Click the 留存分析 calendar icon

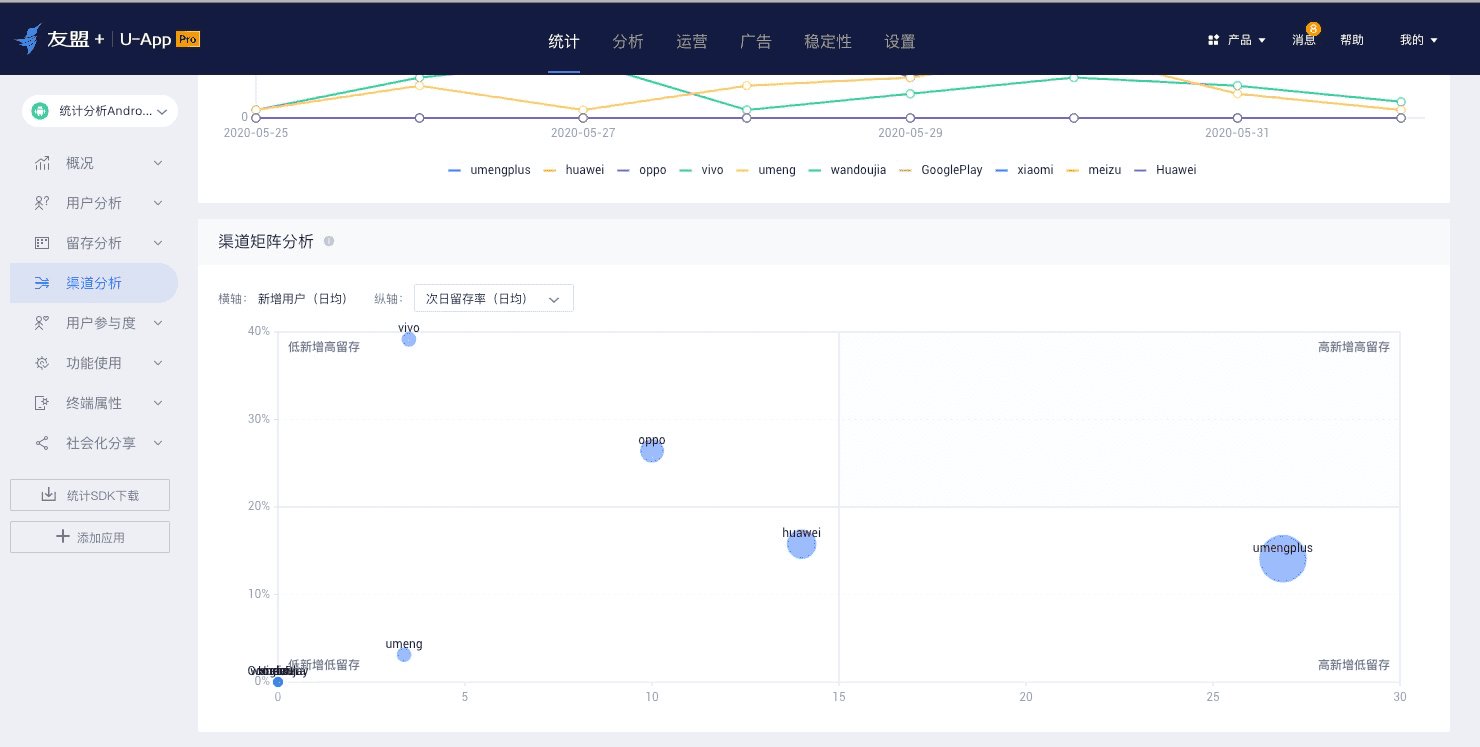tap(42, 243)
